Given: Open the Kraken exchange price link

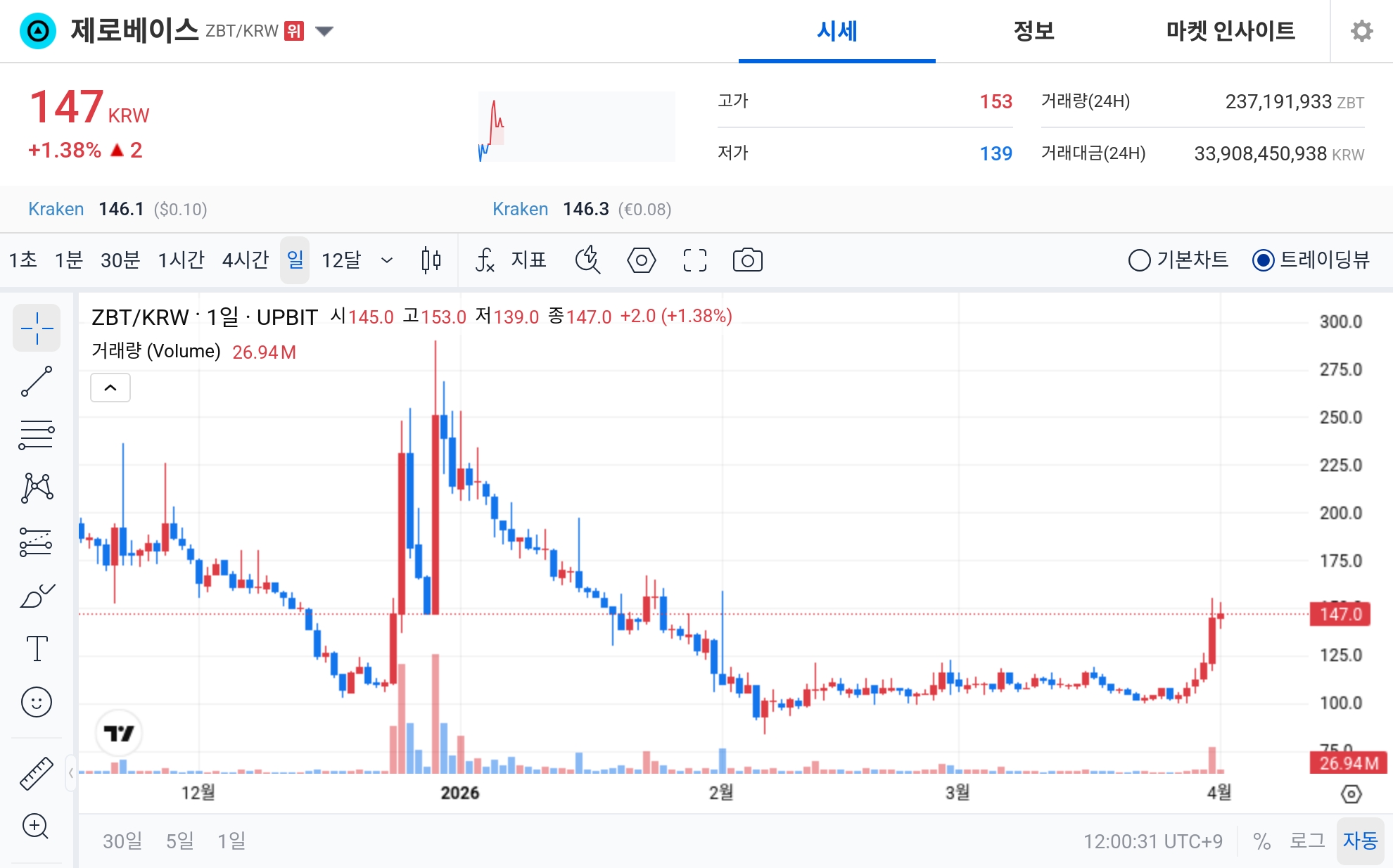Looking at the screenshot, I should (x=56, y=209).
